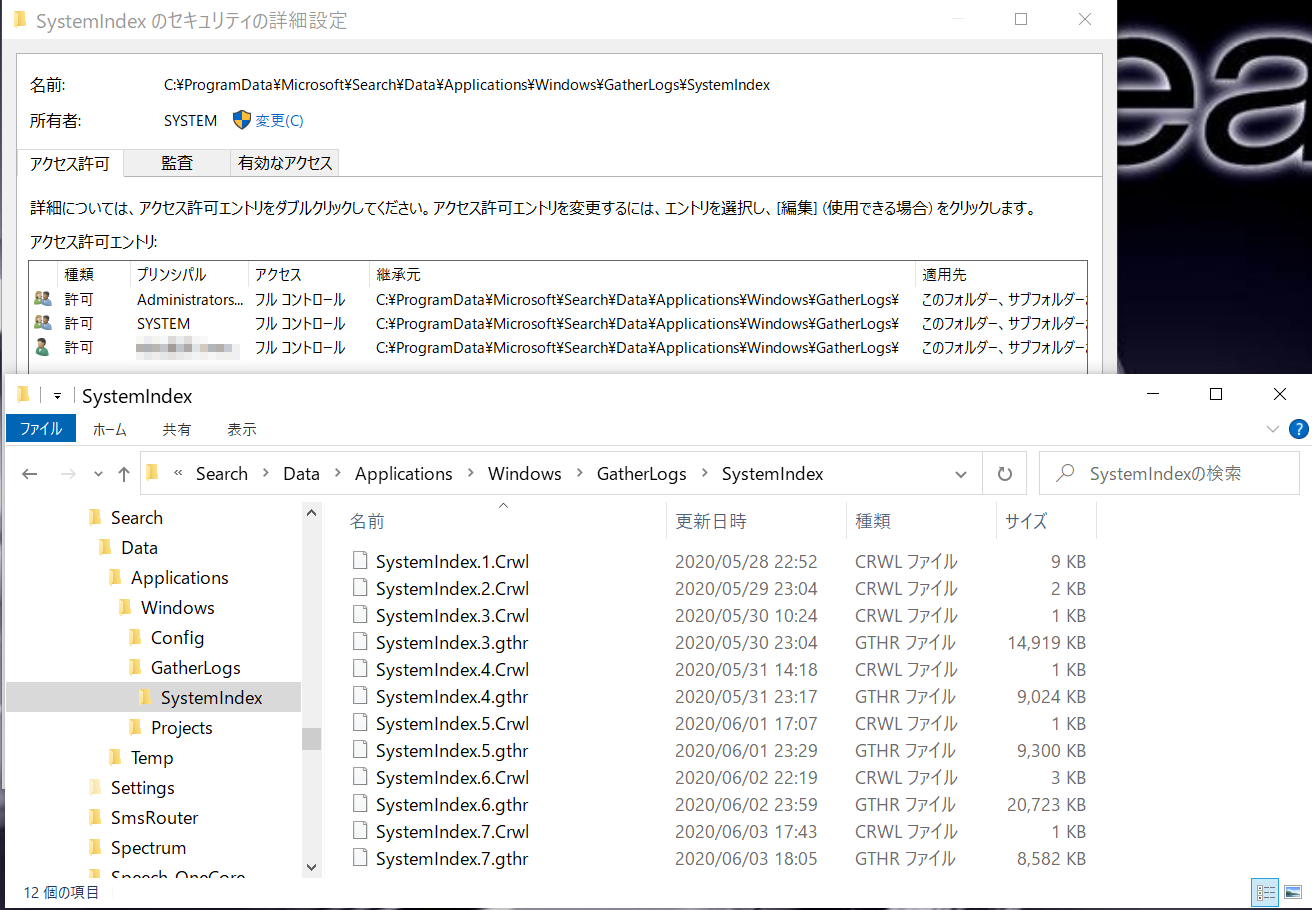Screen dimensions: 1312x910
Task: Click the プリンシパル column header in permissions list
Action: point(189,274)
